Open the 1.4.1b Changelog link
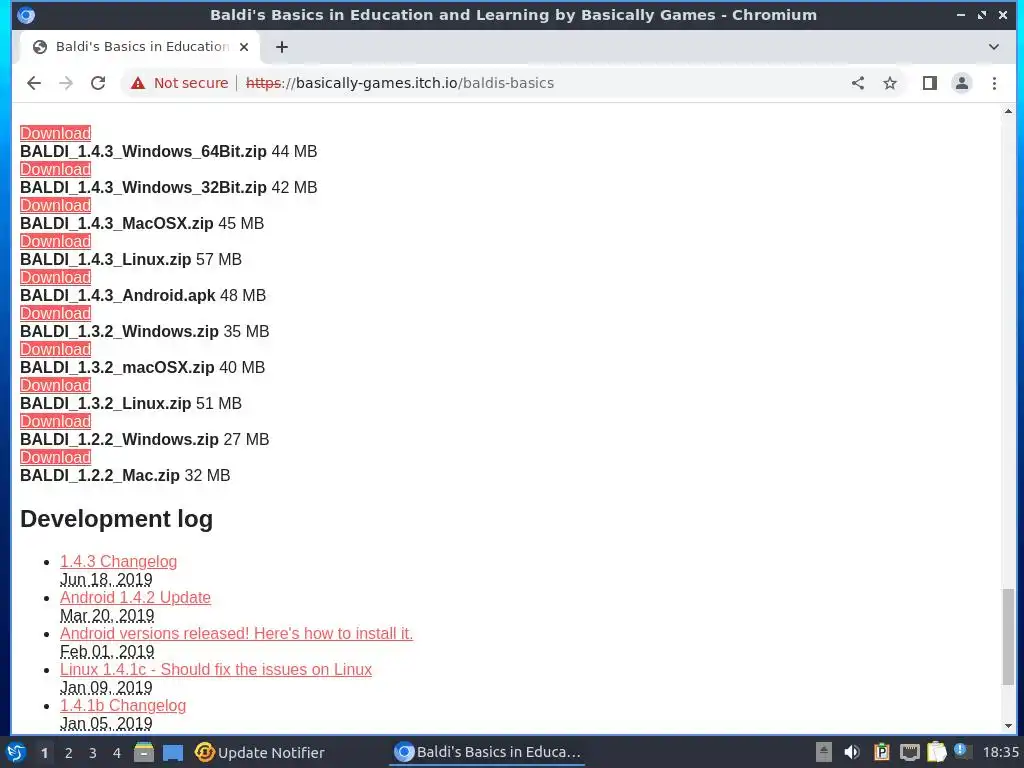Screen dimensions: 1024x768 (x=123, y=705)
